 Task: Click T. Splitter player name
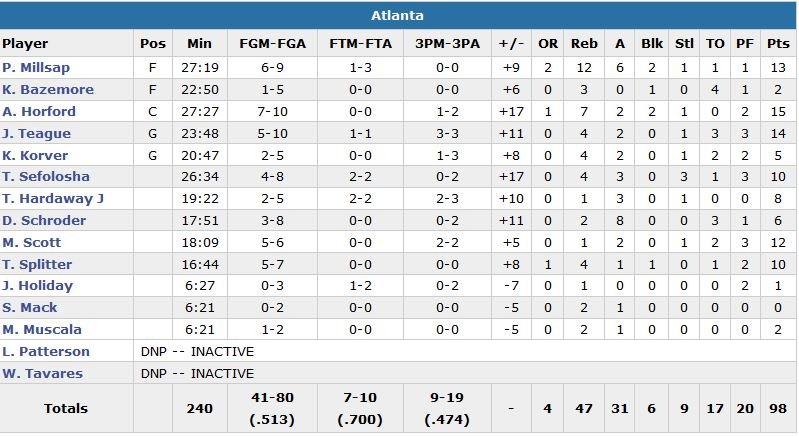[x=38, y=264]
